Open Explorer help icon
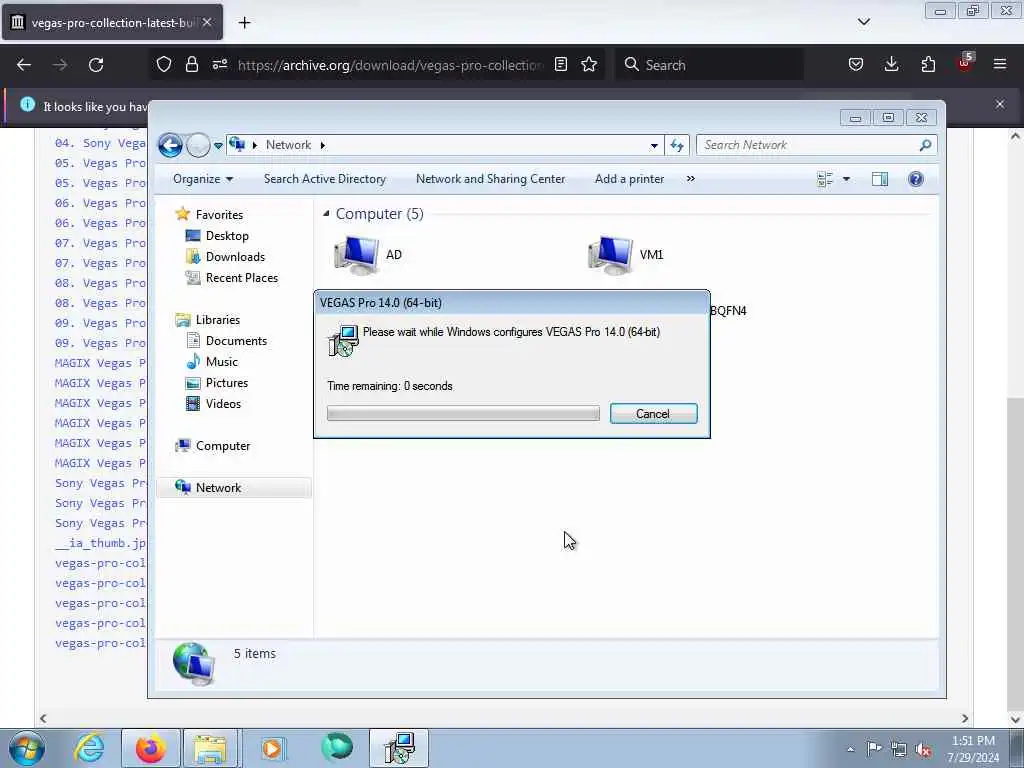This screenshot has width=1024, height=768. click(916, 179)
